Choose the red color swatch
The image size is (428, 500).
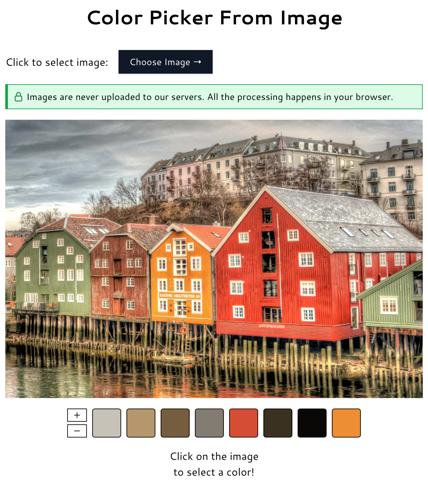tap(244, 423)
